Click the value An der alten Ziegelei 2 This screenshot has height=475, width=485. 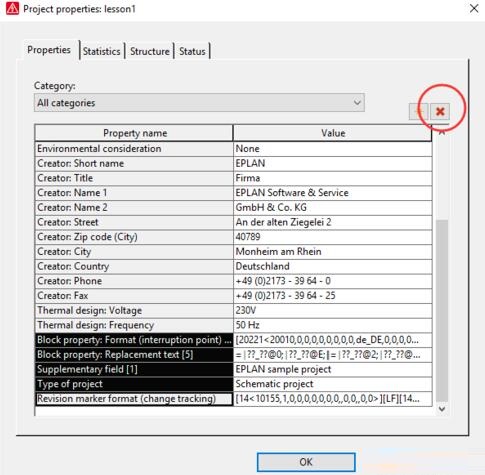click(x=332, y=222)
